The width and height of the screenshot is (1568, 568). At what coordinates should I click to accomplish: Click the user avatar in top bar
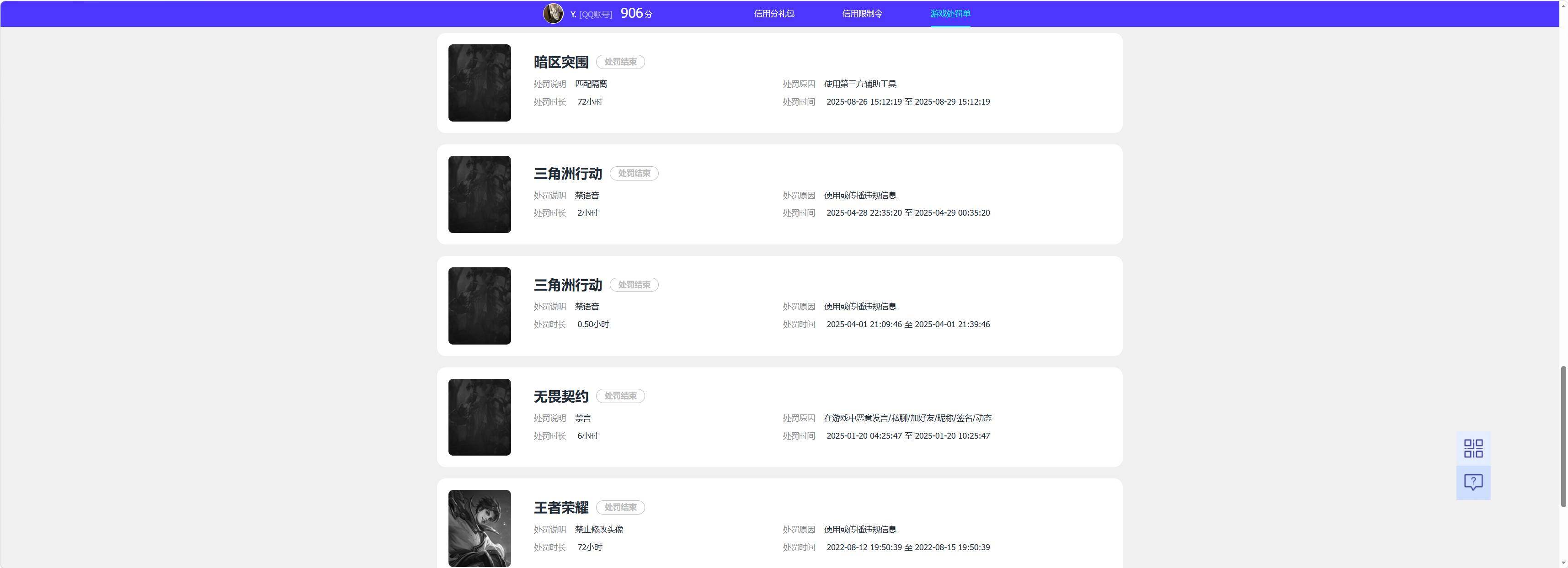click(x=553, y=13)
